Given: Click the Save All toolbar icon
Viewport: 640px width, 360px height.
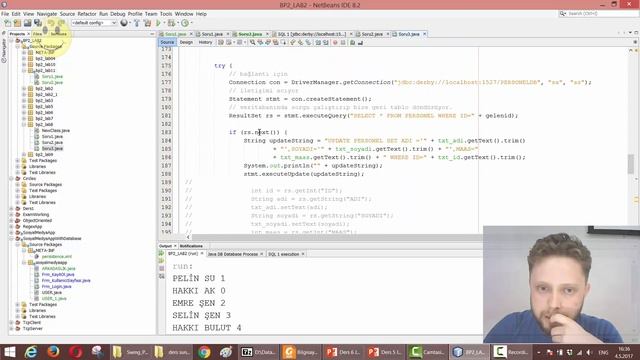Looking at the screenshot, I should 38,23.
